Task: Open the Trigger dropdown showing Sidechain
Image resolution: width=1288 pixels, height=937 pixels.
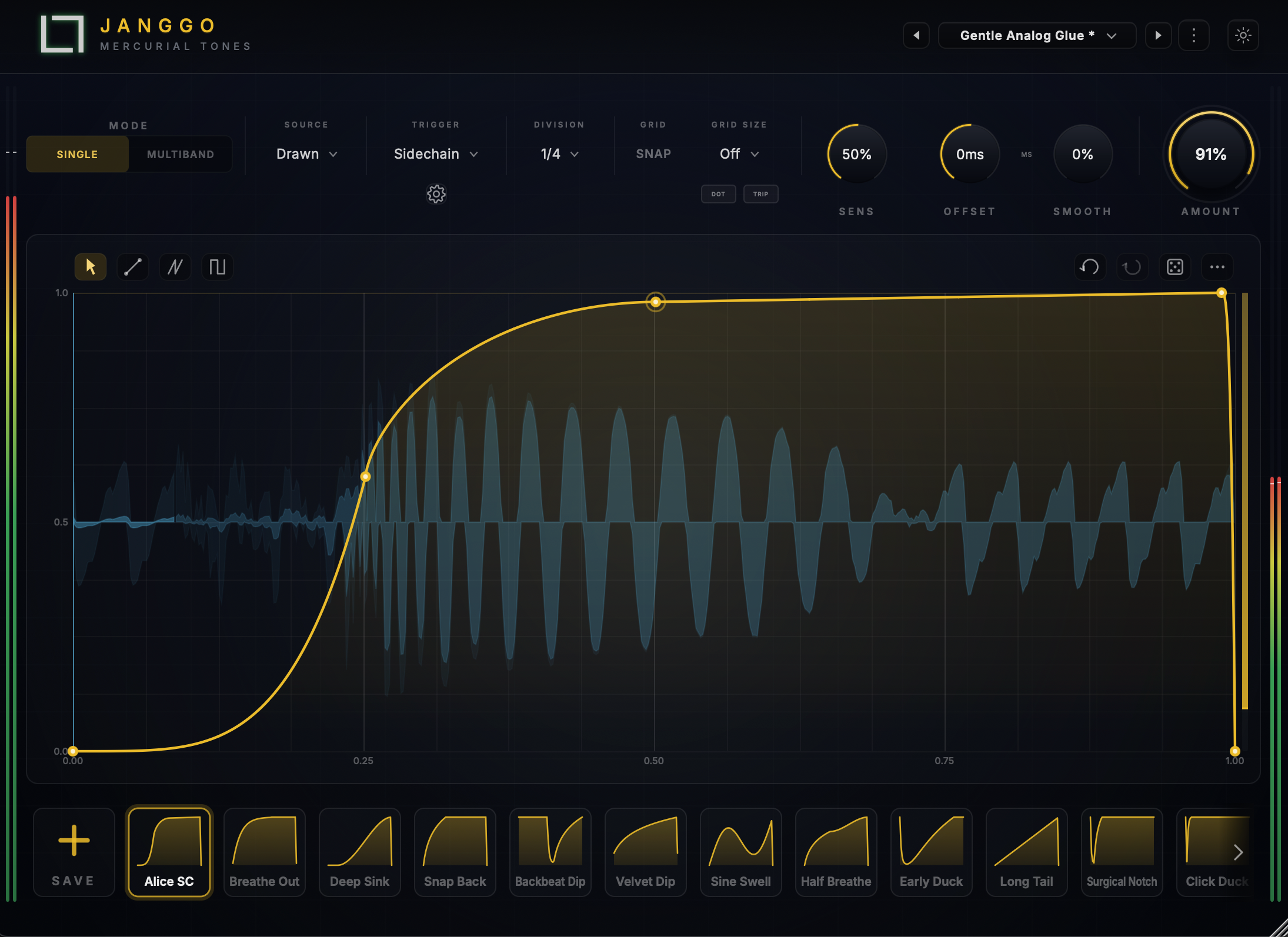Action: (x=436, y=154)
